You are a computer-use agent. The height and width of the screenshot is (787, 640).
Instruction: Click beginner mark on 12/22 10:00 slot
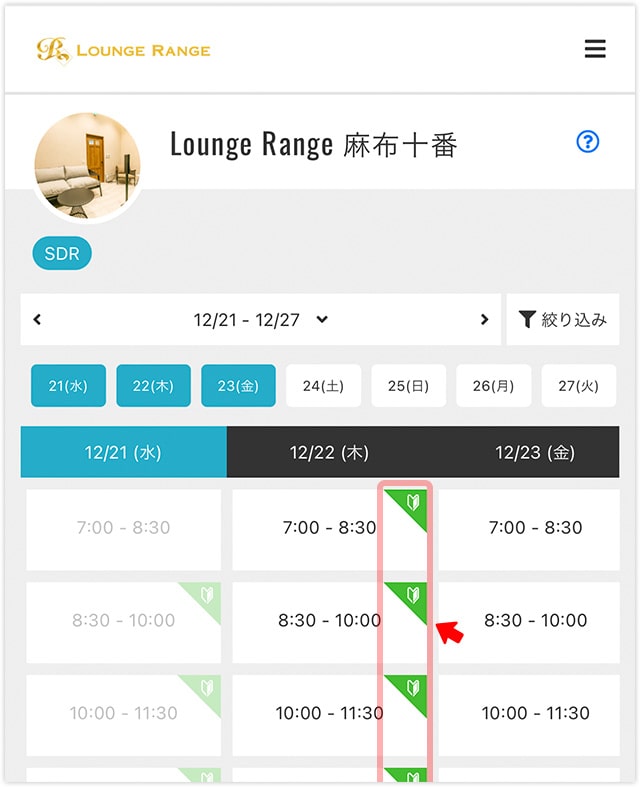[x=413, y=689]
